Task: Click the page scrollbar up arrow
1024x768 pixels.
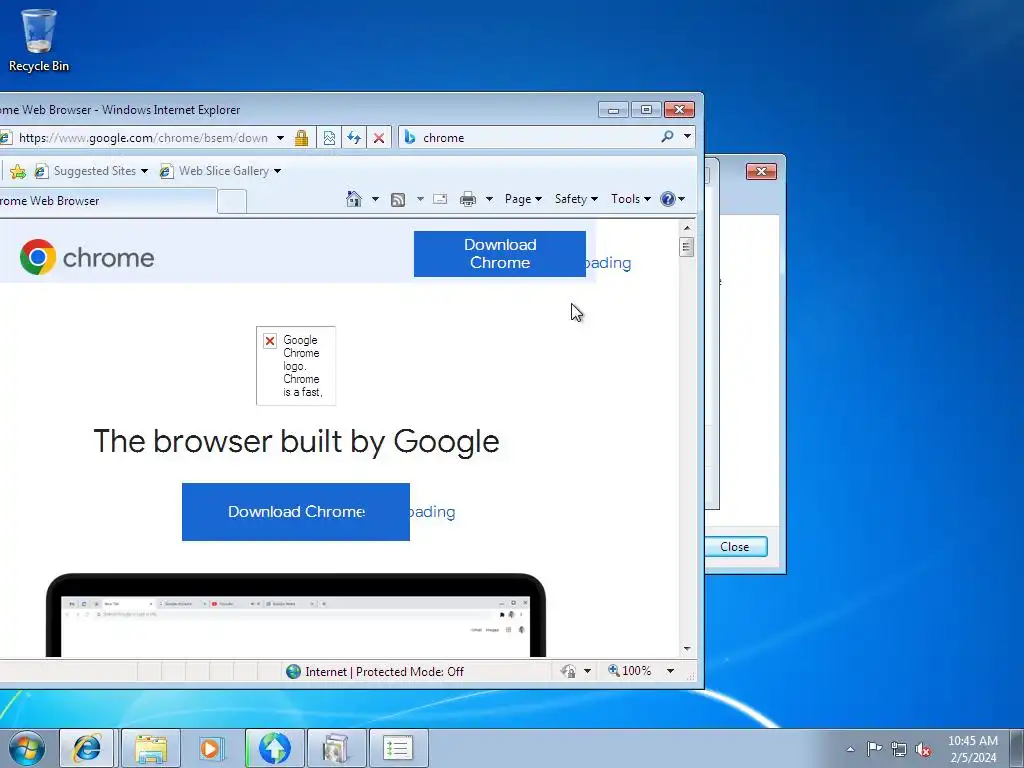Action: [x=686, y=228]
